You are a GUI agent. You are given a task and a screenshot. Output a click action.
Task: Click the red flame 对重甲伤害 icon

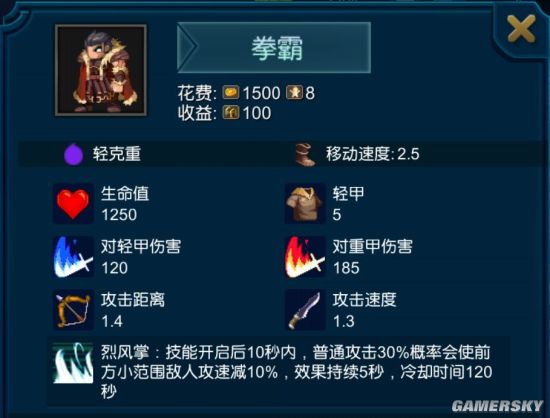click(304, 257)
